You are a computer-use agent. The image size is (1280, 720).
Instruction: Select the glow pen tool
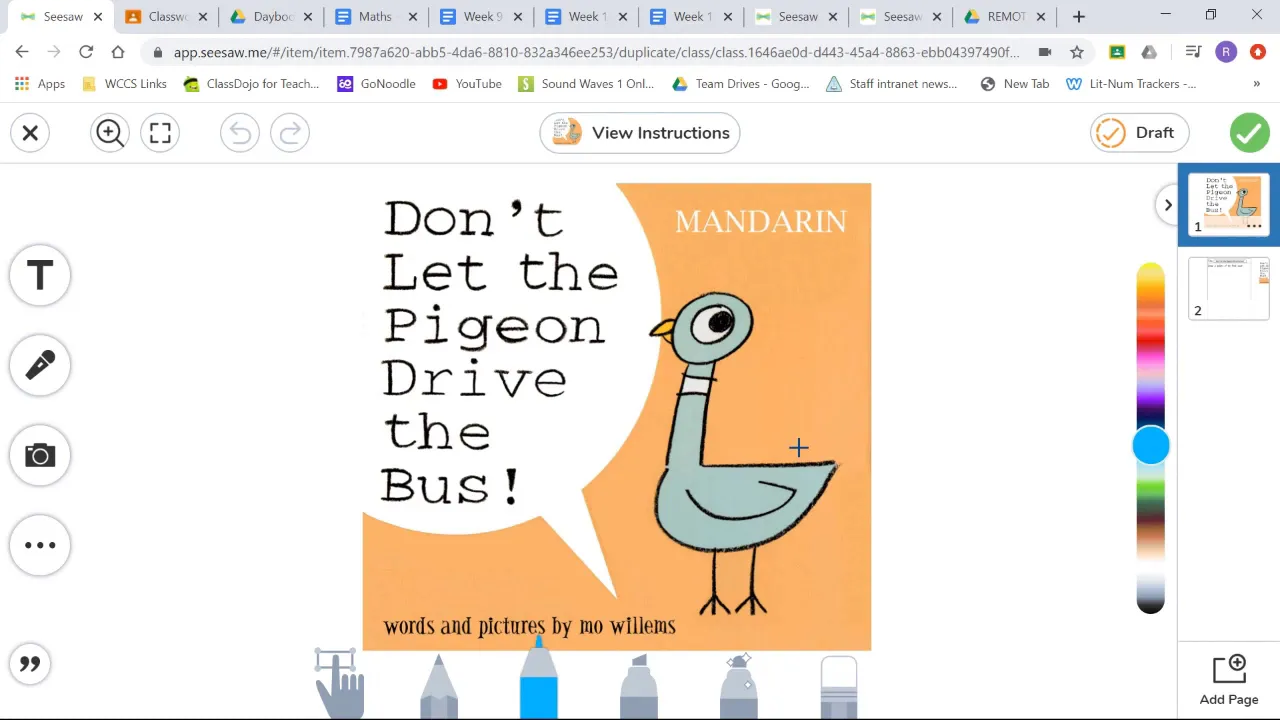[739, 686]
